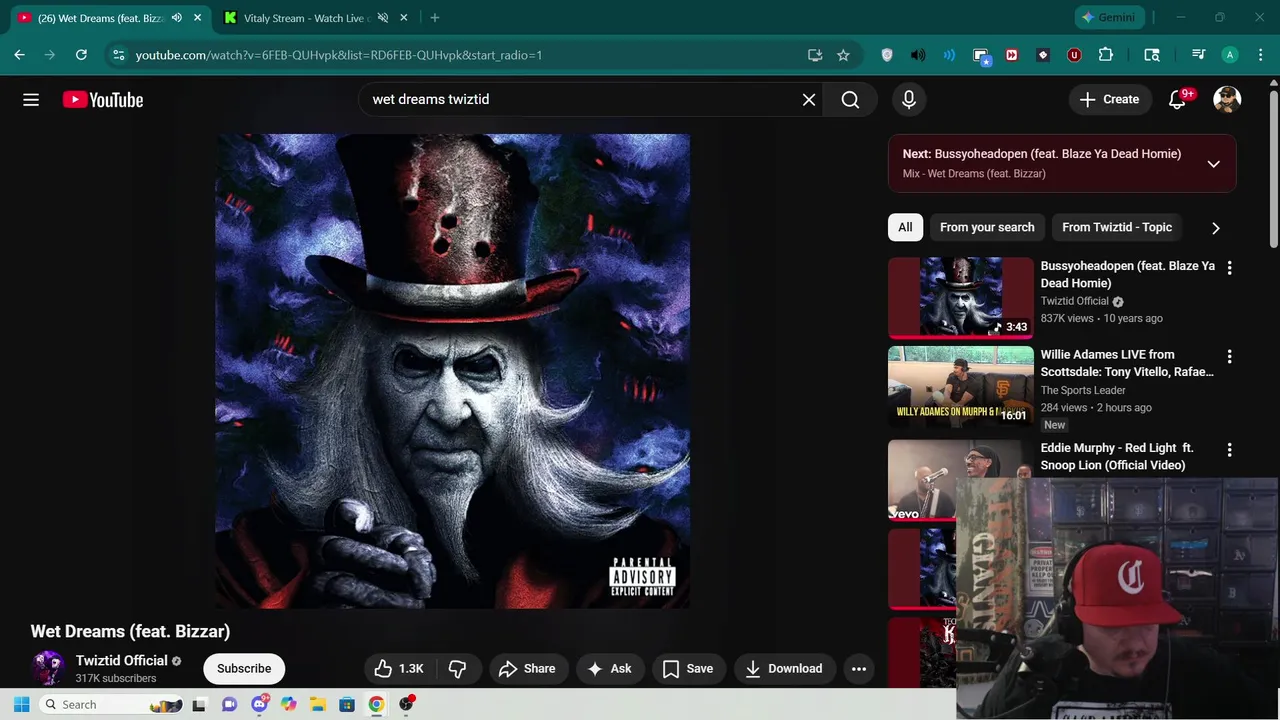1280x720 pixels.
Task: Open Chrome media controls icon
Action: 1198,55
